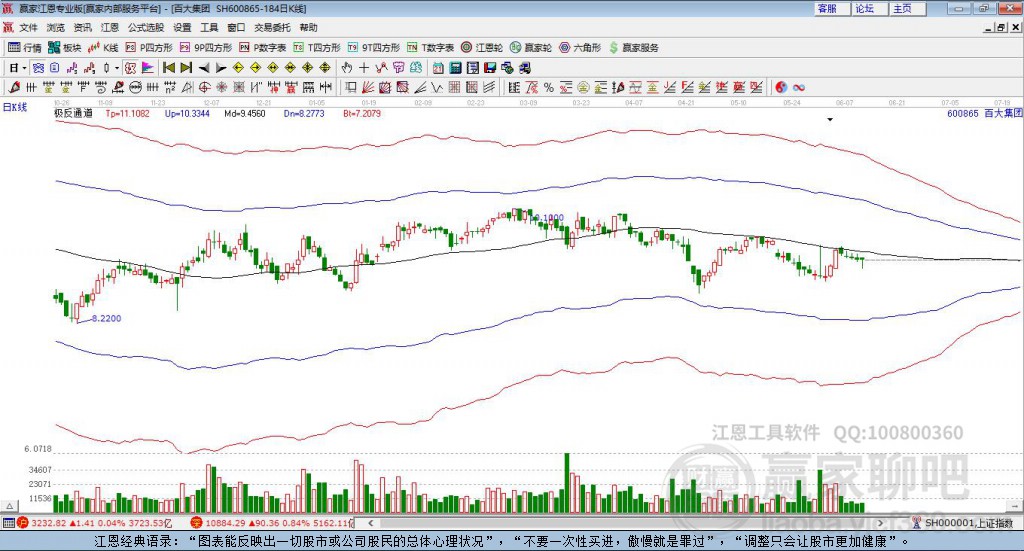Open the P四方形 tool
1024x551 pixels.
[x=149, y=48]
